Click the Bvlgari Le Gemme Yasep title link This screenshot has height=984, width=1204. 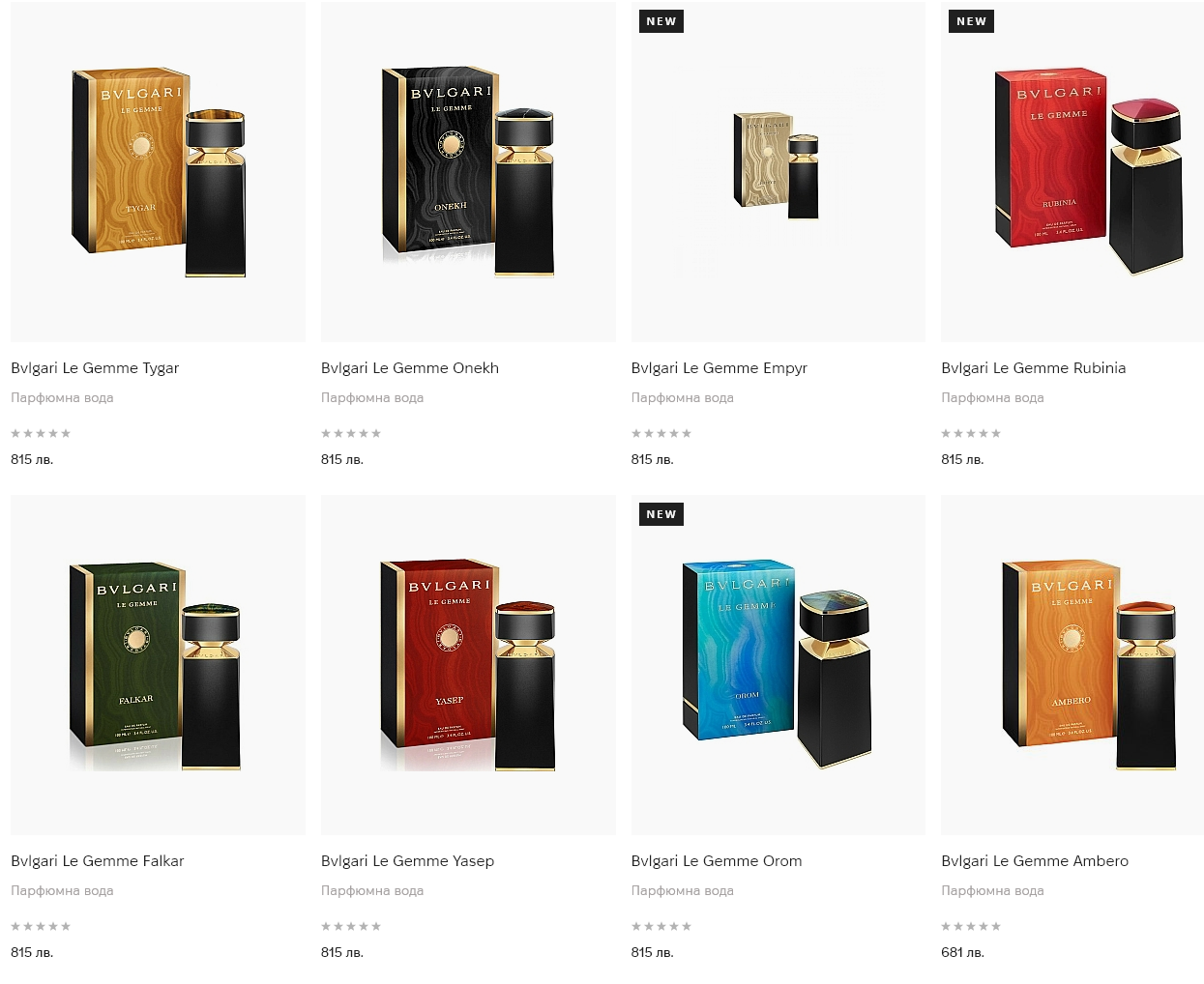point(408,861)
